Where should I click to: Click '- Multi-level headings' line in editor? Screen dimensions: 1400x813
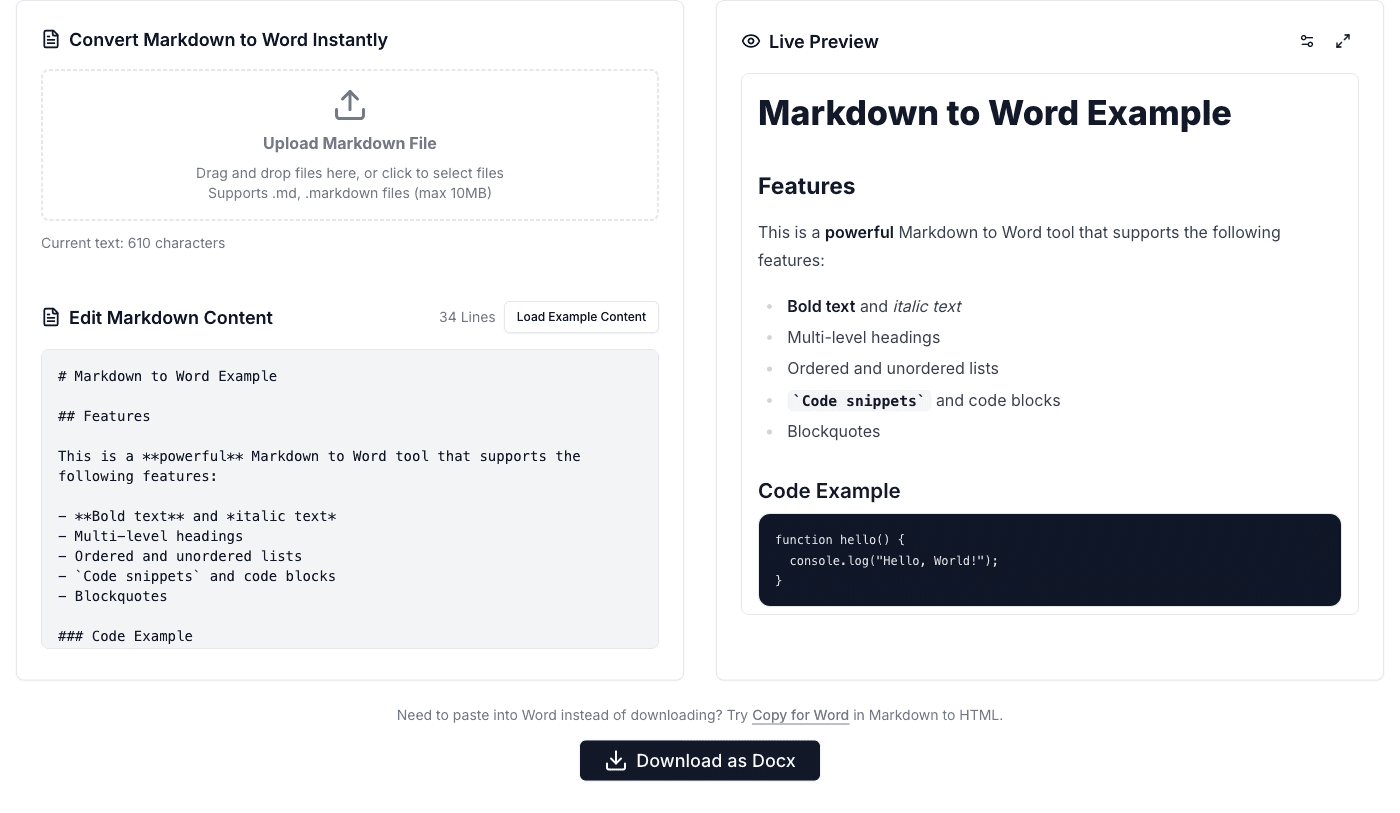click(x=151, y=536)
